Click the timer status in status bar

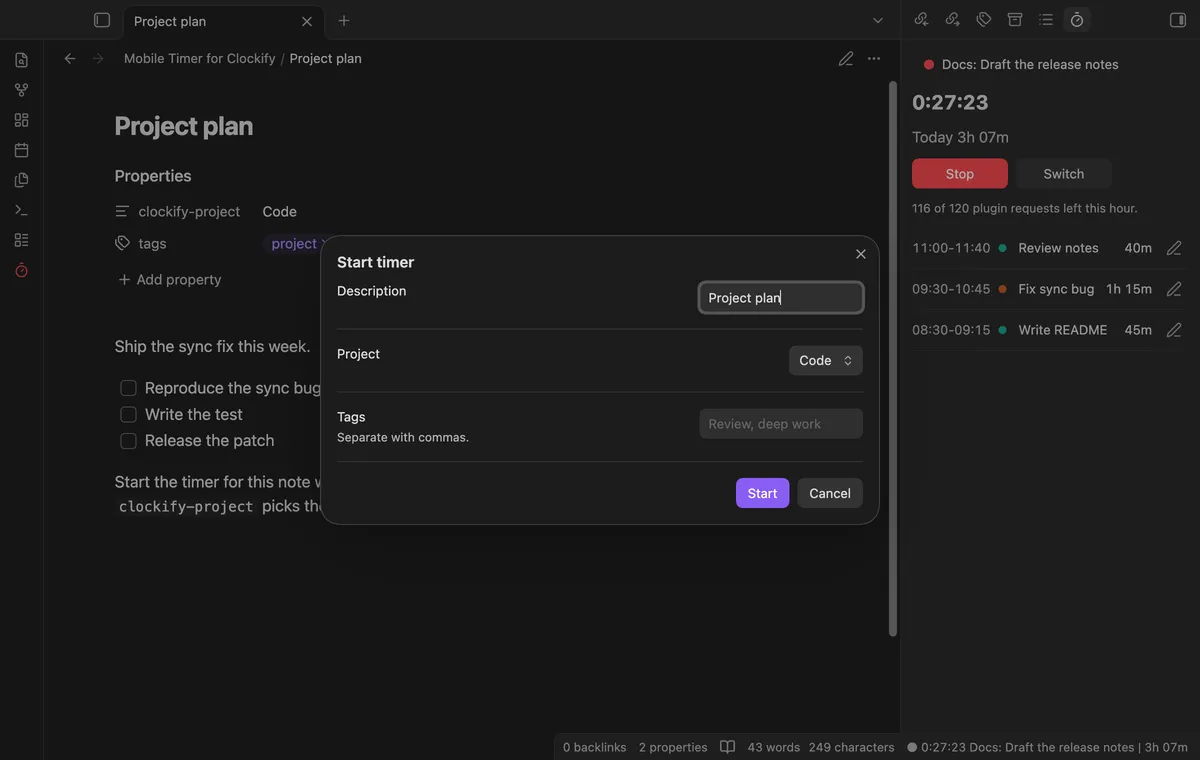coord(1047,747)
